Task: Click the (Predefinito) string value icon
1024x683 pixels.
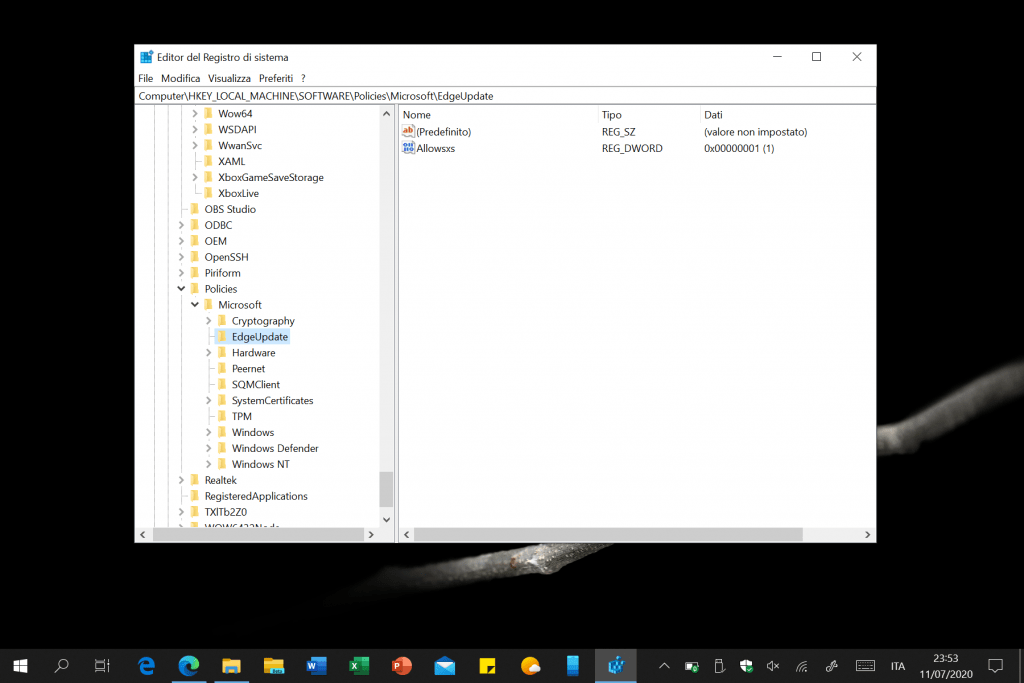Action: 408,131
